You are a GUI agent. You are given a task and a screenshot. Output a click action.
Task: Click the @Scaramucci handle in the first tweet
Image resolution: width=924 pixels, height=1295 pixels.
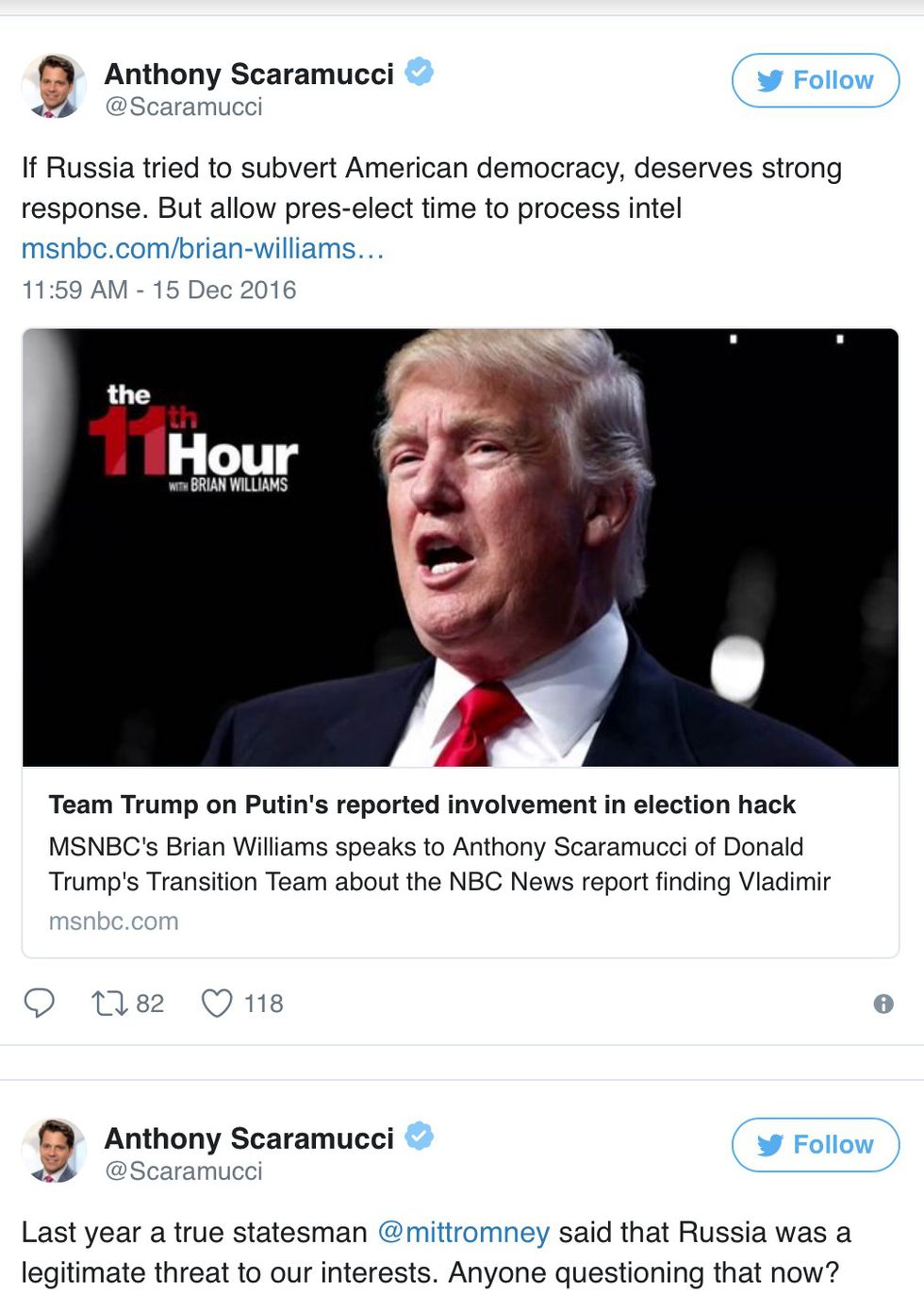[x=184, y=107]
